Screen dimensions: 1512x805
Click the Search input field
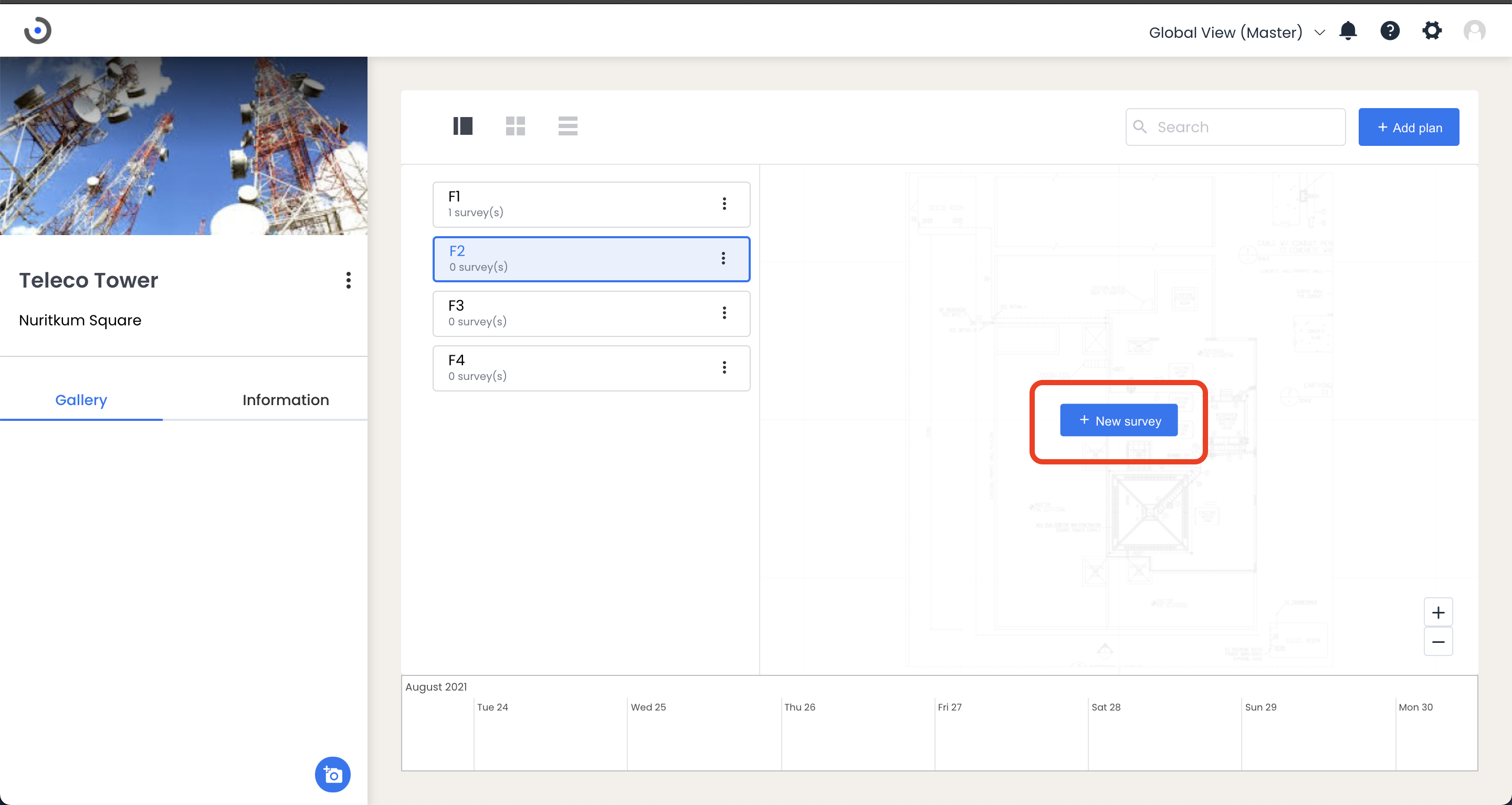tap(1235, 127)
